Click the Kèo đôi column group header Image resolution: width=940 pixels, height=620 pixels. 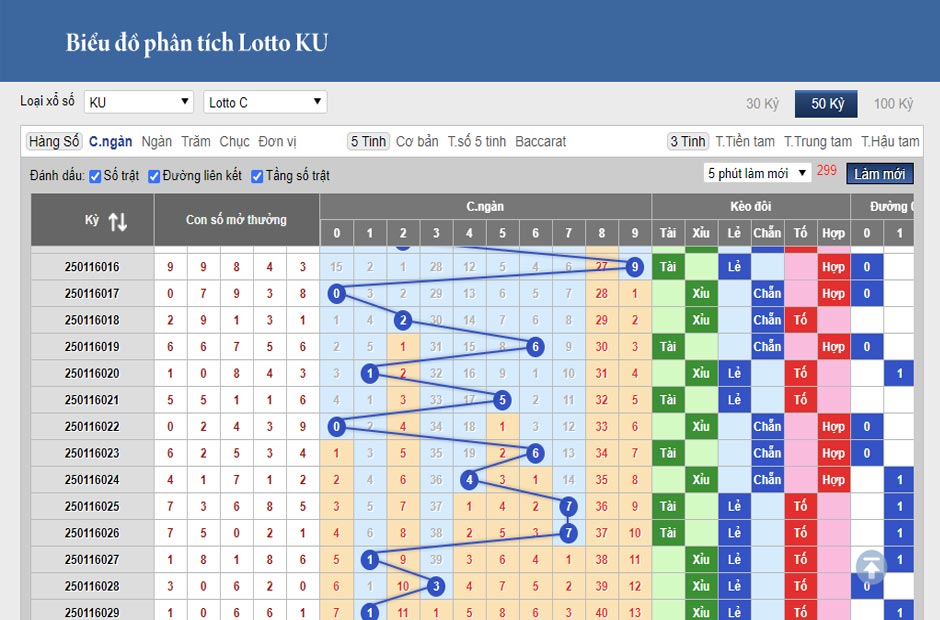click(x=751, y=206)
